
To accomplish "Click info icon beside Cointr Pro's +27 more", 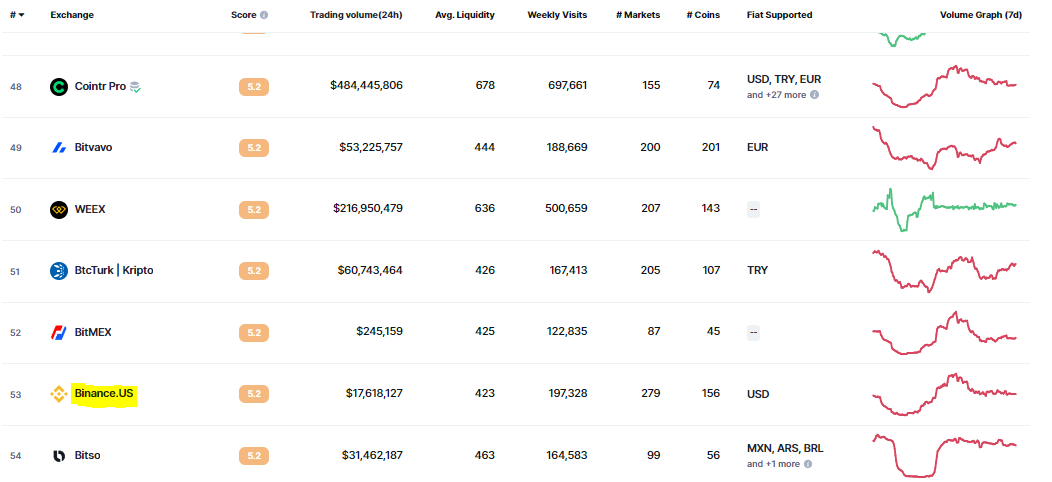I will tap(814, 95).
